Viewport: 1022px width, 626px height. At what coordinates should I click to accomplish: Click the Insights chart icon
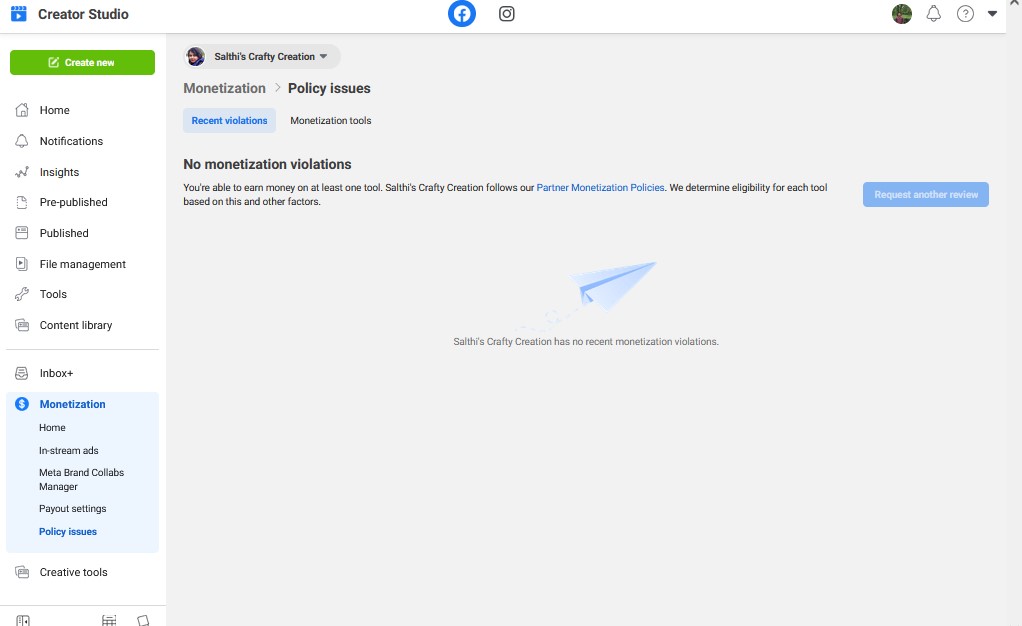22,172
